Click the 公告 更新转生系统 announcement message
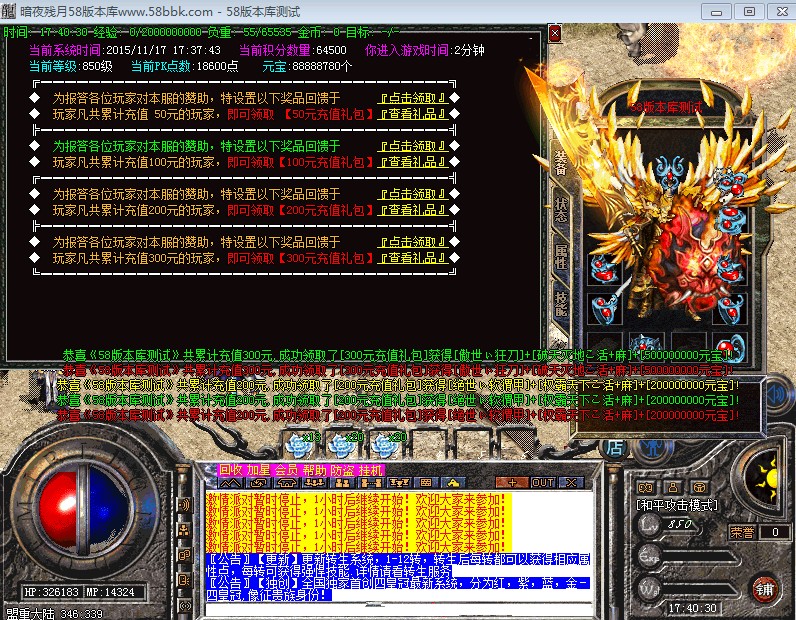 (399, 566)
